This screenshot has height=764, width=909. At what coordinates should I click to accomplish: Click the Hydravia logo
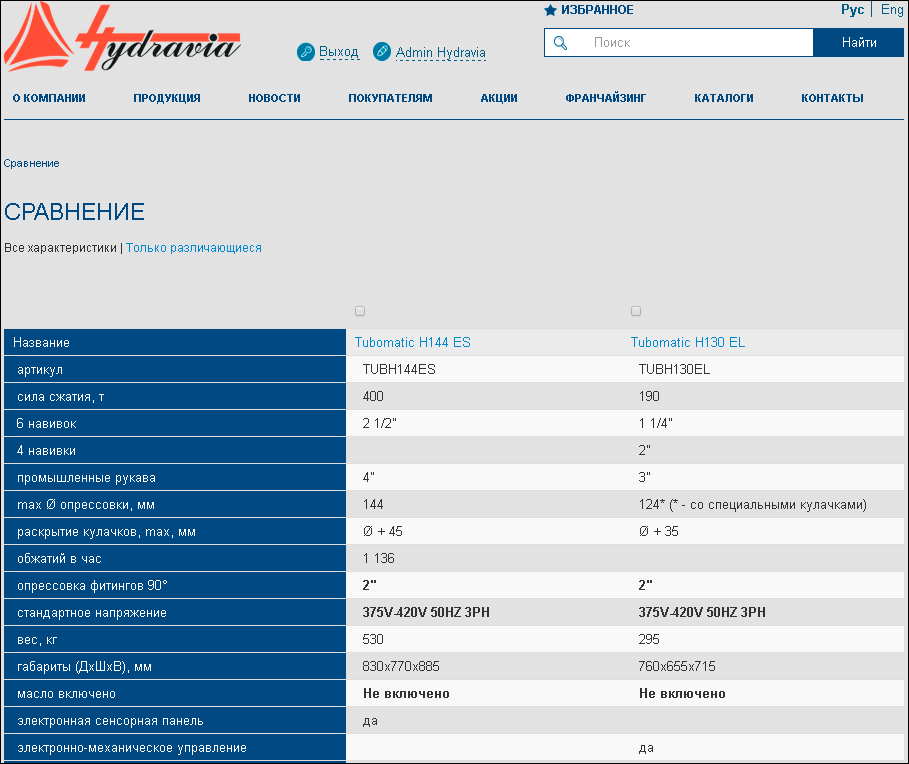coord(122,38)
